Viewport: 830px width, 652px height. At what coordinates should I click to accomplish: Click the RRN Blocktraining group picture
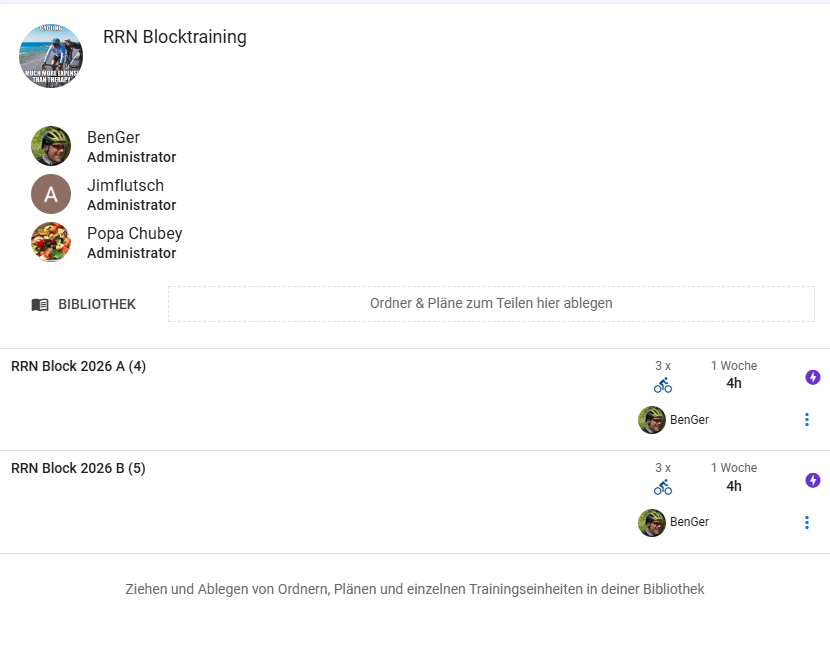51,56
